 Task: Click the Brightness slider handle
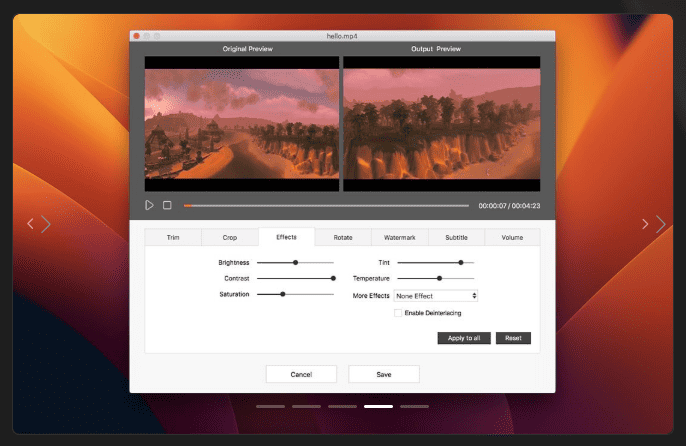[x=296, y=263]
